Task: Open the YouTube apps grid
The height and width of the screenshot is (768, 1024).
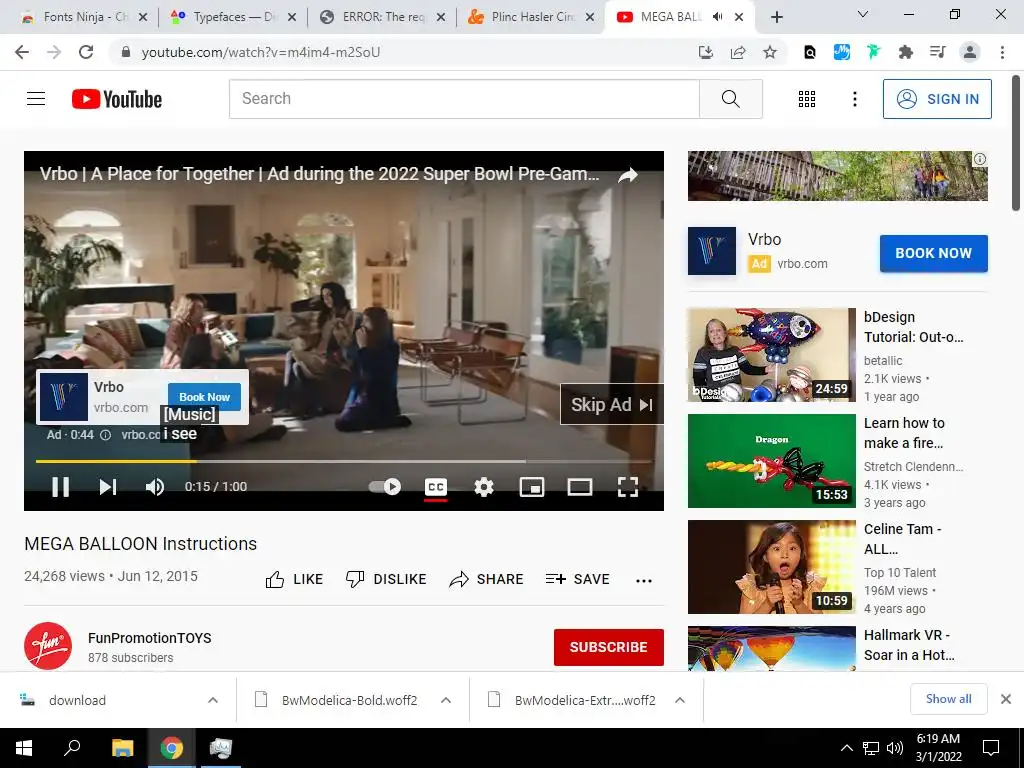Action: click(807, 99)
